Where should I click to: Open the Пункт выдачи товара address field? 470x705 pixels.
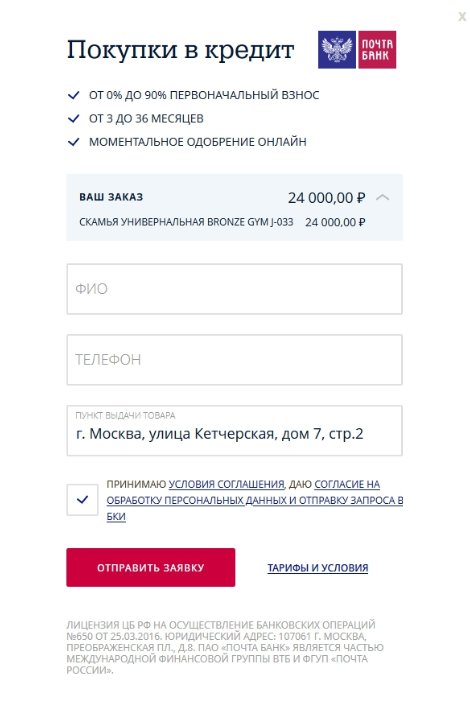point(234,431)
